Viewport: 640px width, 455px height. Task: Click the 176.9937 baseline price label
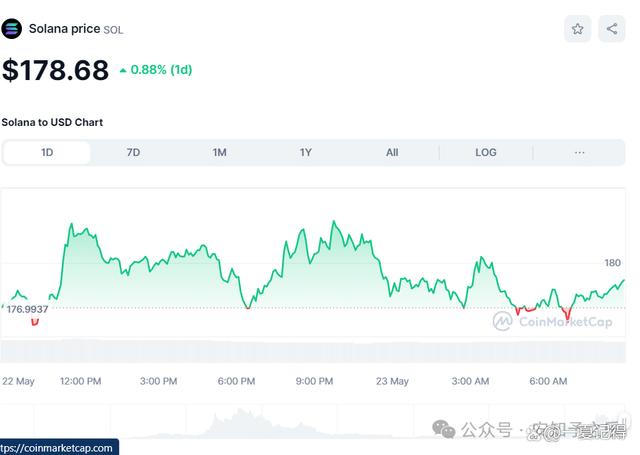click(x=27, y=309)
